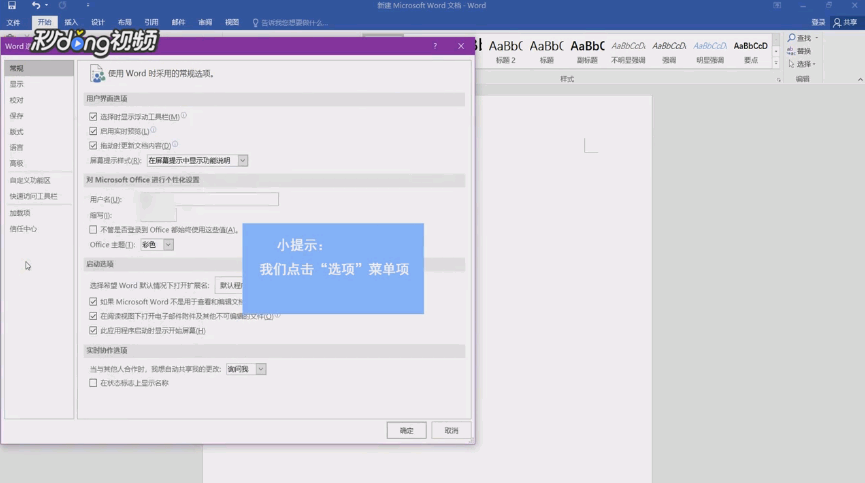865x483 pixels.
Task: Open the 屏幕提示样式 dropdown
Action: [x=242, y=160]
